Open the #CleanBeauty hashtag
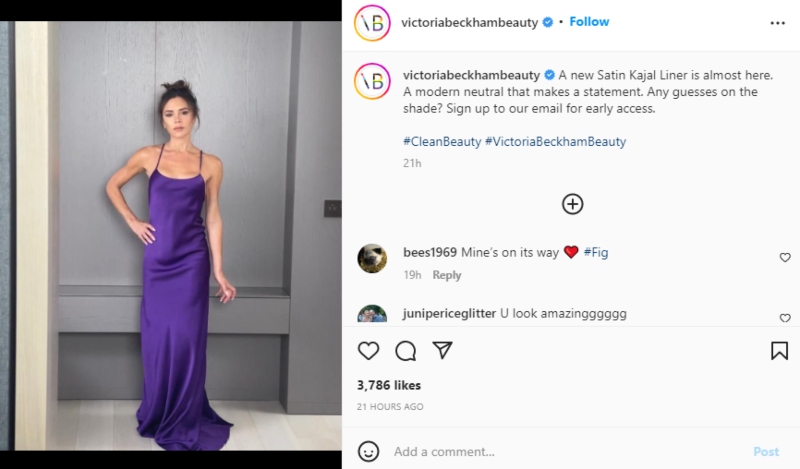 click(441, 142)
